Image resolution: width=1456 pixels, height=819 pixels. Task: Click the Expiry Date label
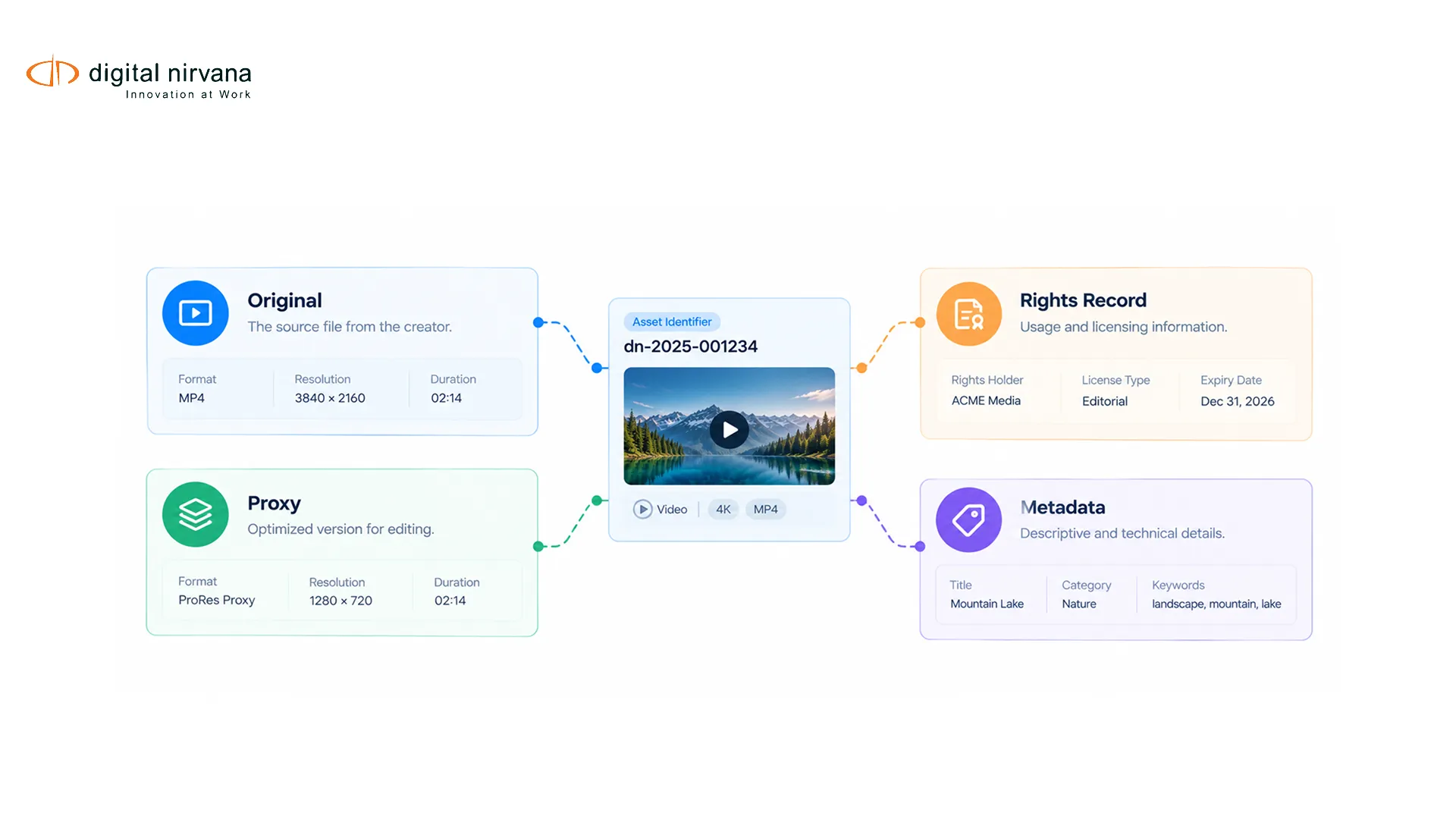point(1231,380)
